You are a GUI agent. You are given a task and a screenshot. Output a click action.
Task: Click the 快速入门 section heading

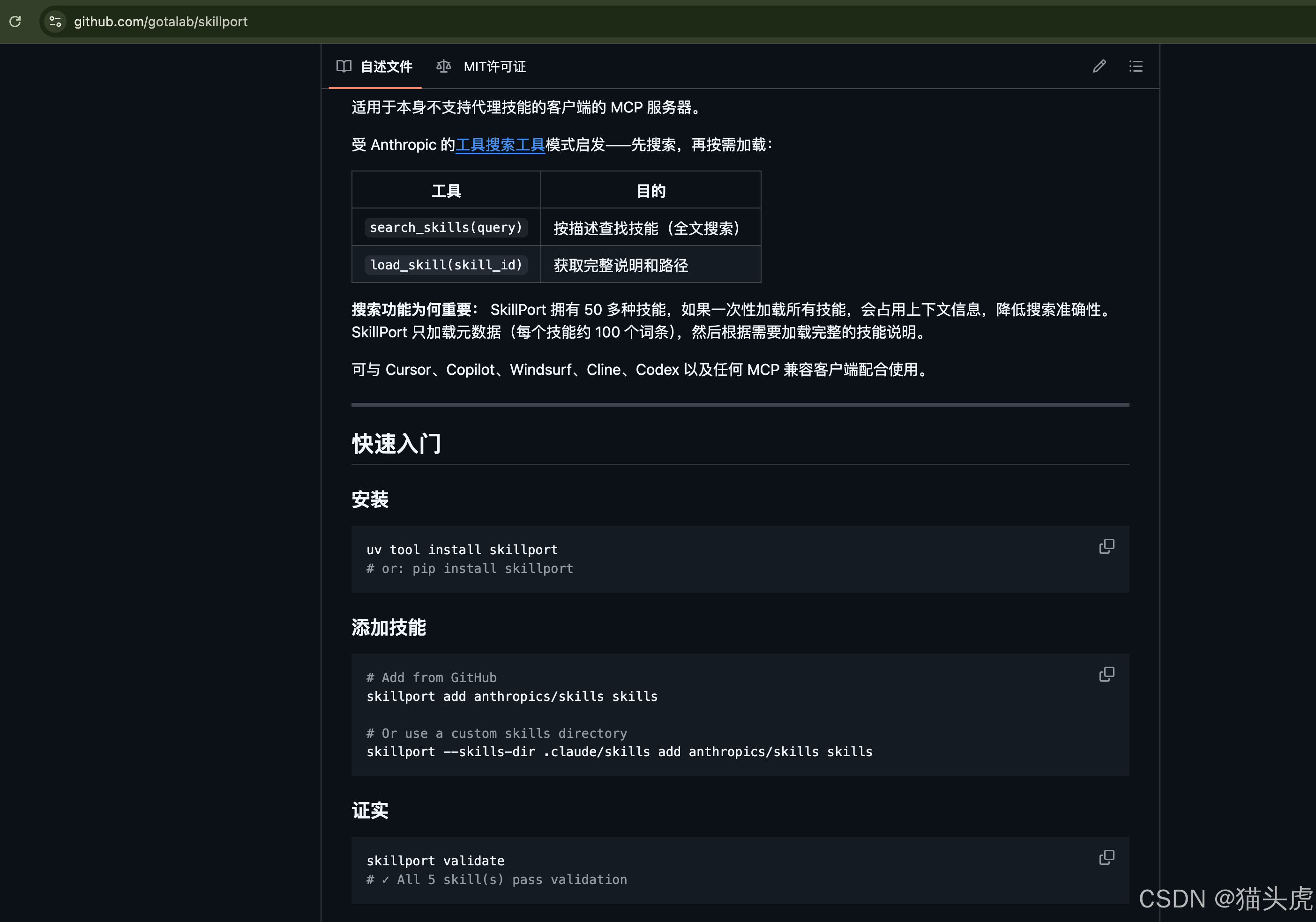pyautogui.click(x=396, y=444)
